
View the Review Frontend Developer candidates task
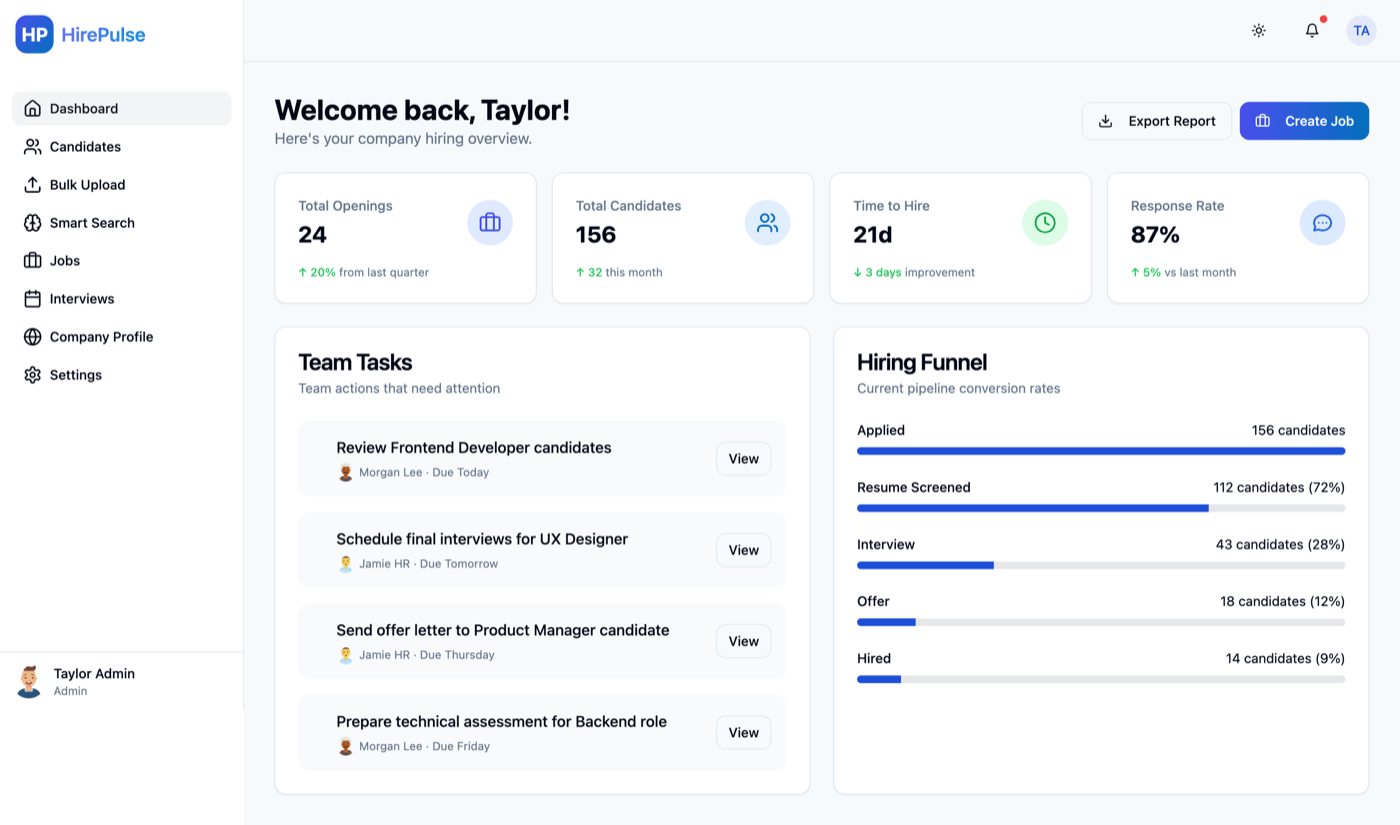coord(743,458)
